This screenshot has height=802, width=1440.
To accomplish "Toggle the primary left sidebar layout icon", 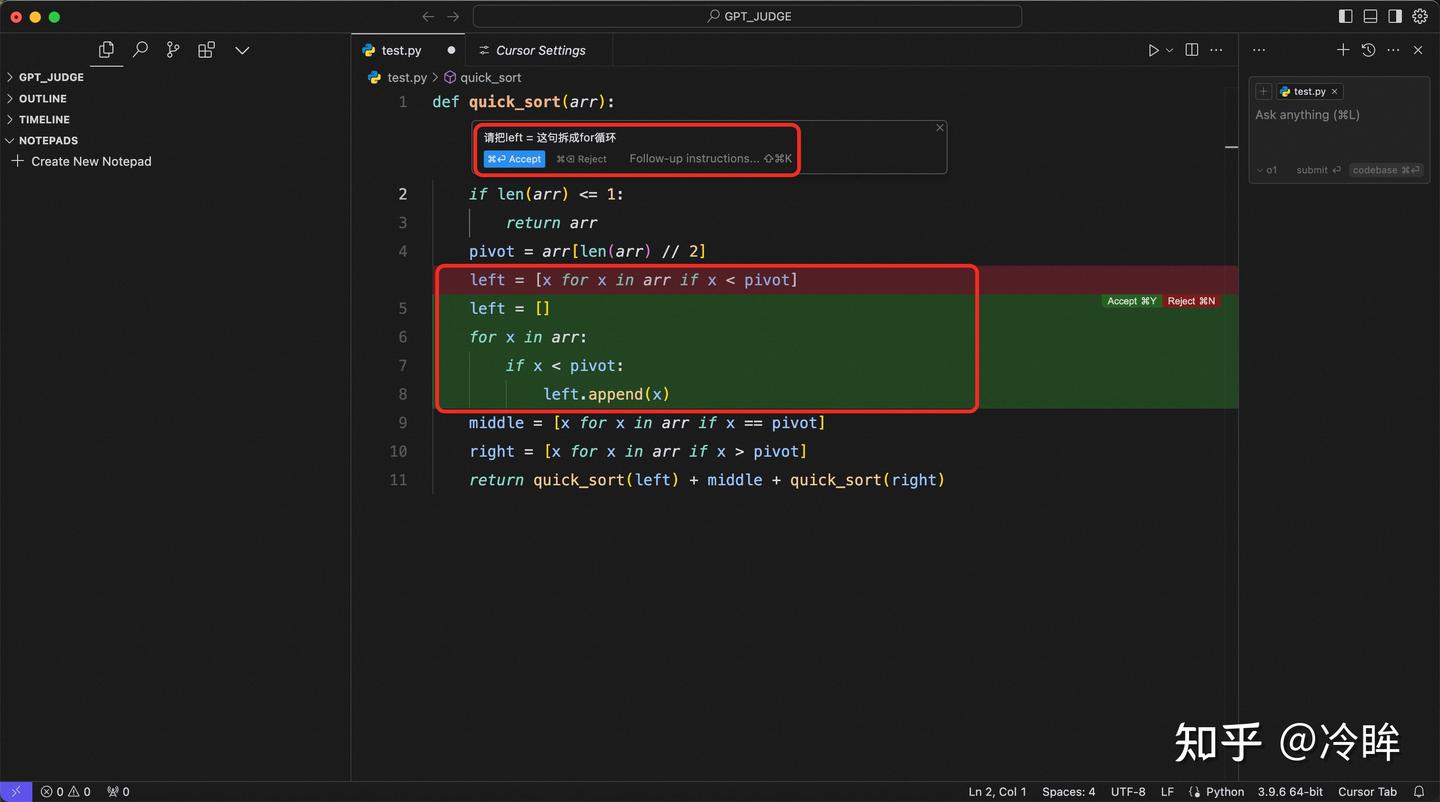I will [1345, 16].
